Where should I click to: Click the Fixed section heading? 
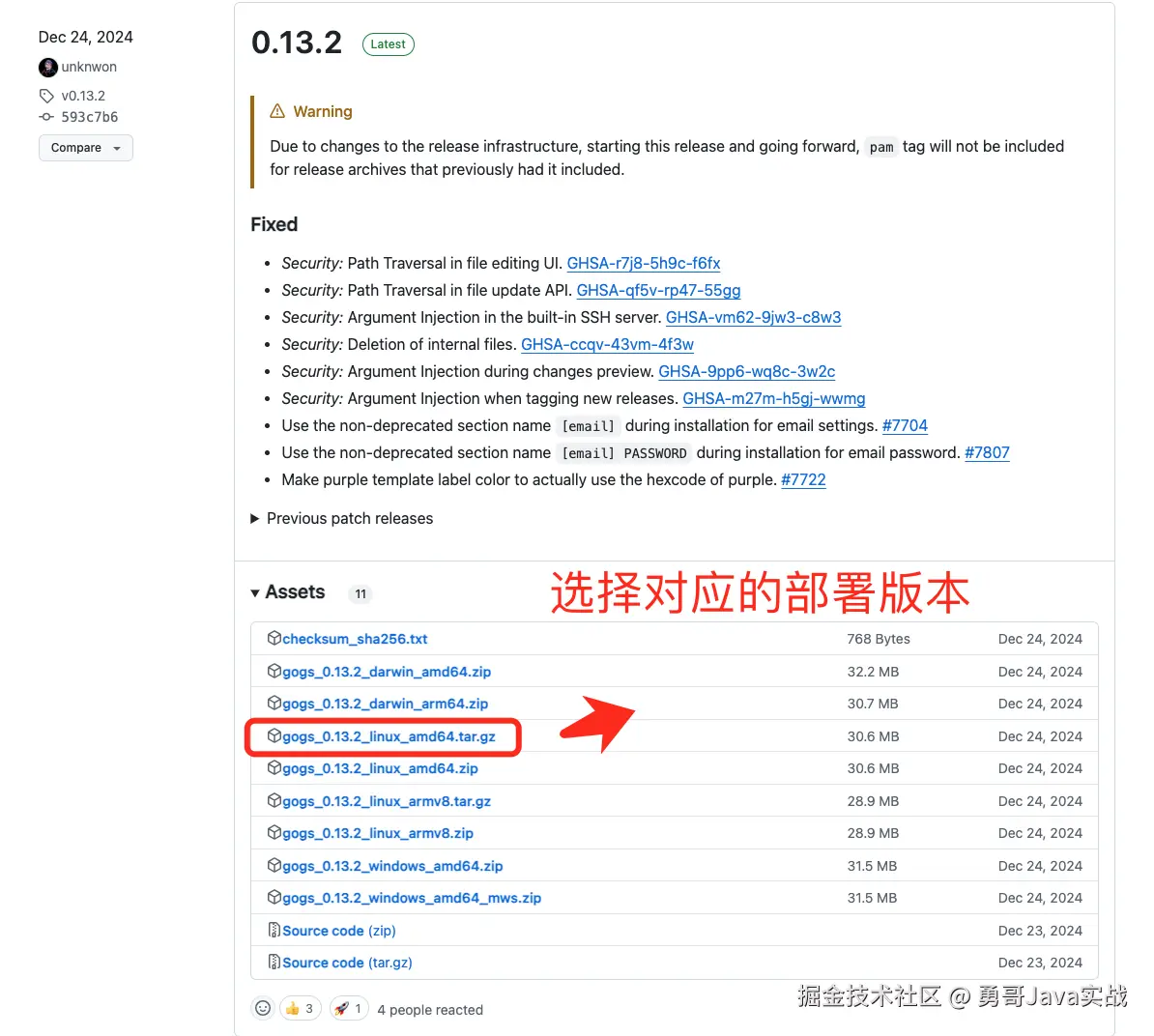[274, 224]
